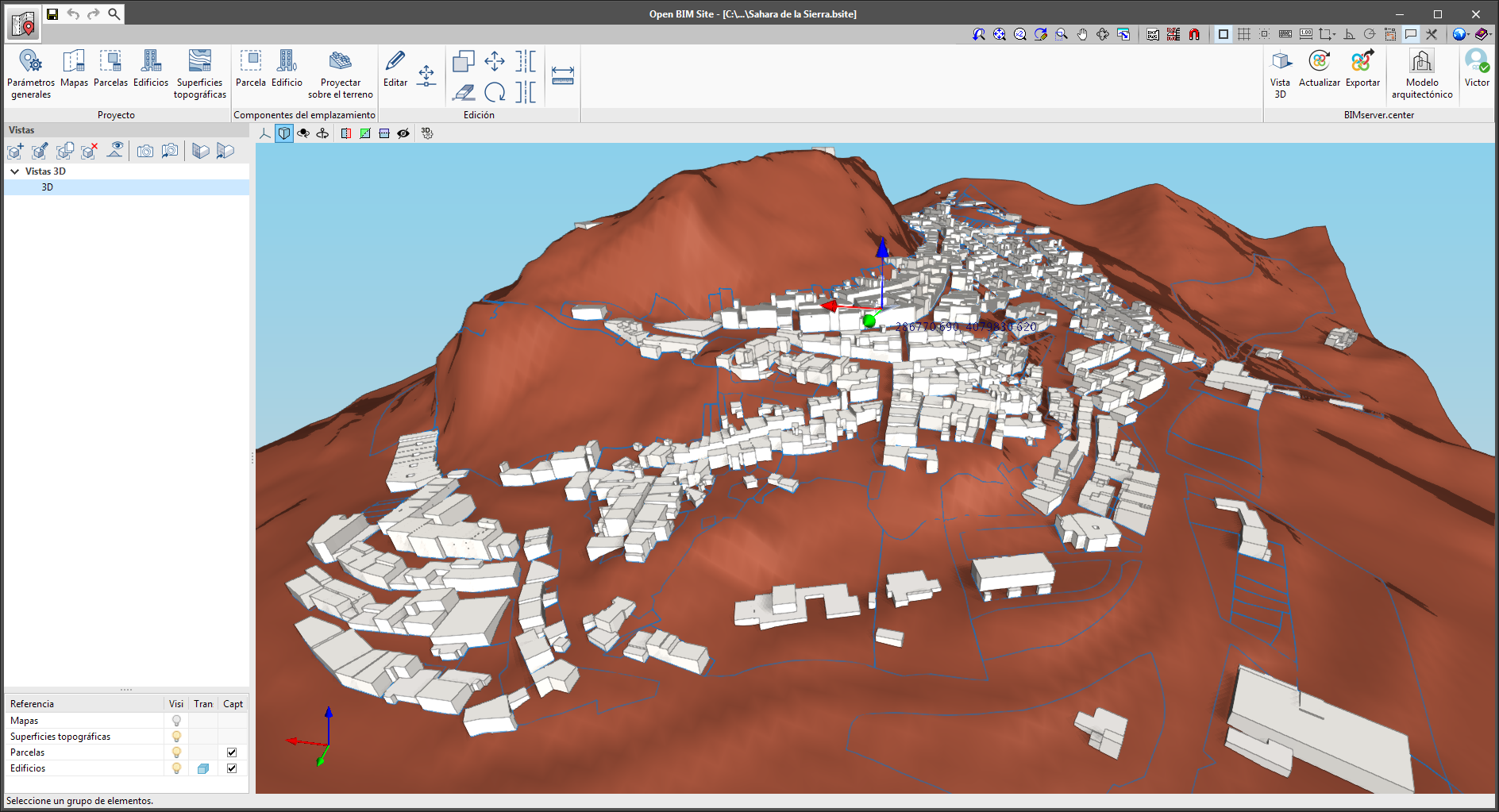Select the pan hand tool
The width and height of the screenshot is (1499, 812).
[x=1082, y=34]
